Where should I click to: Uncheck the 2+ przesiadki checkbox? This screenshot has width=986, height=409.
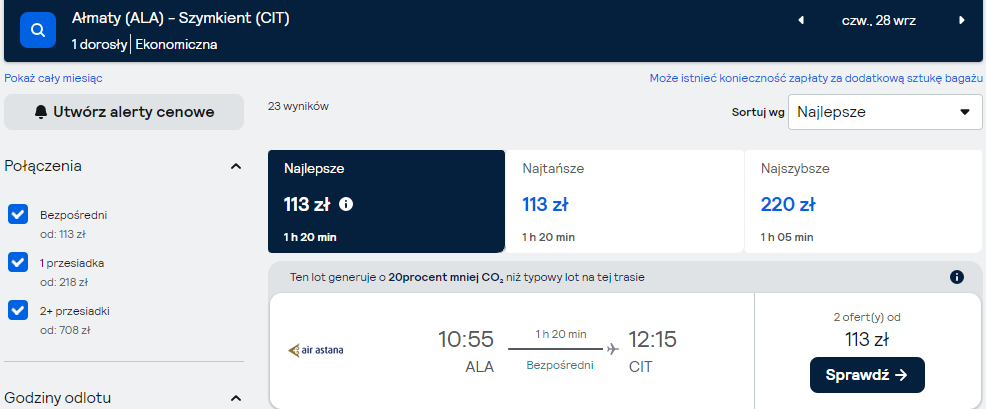pos(18,310)
